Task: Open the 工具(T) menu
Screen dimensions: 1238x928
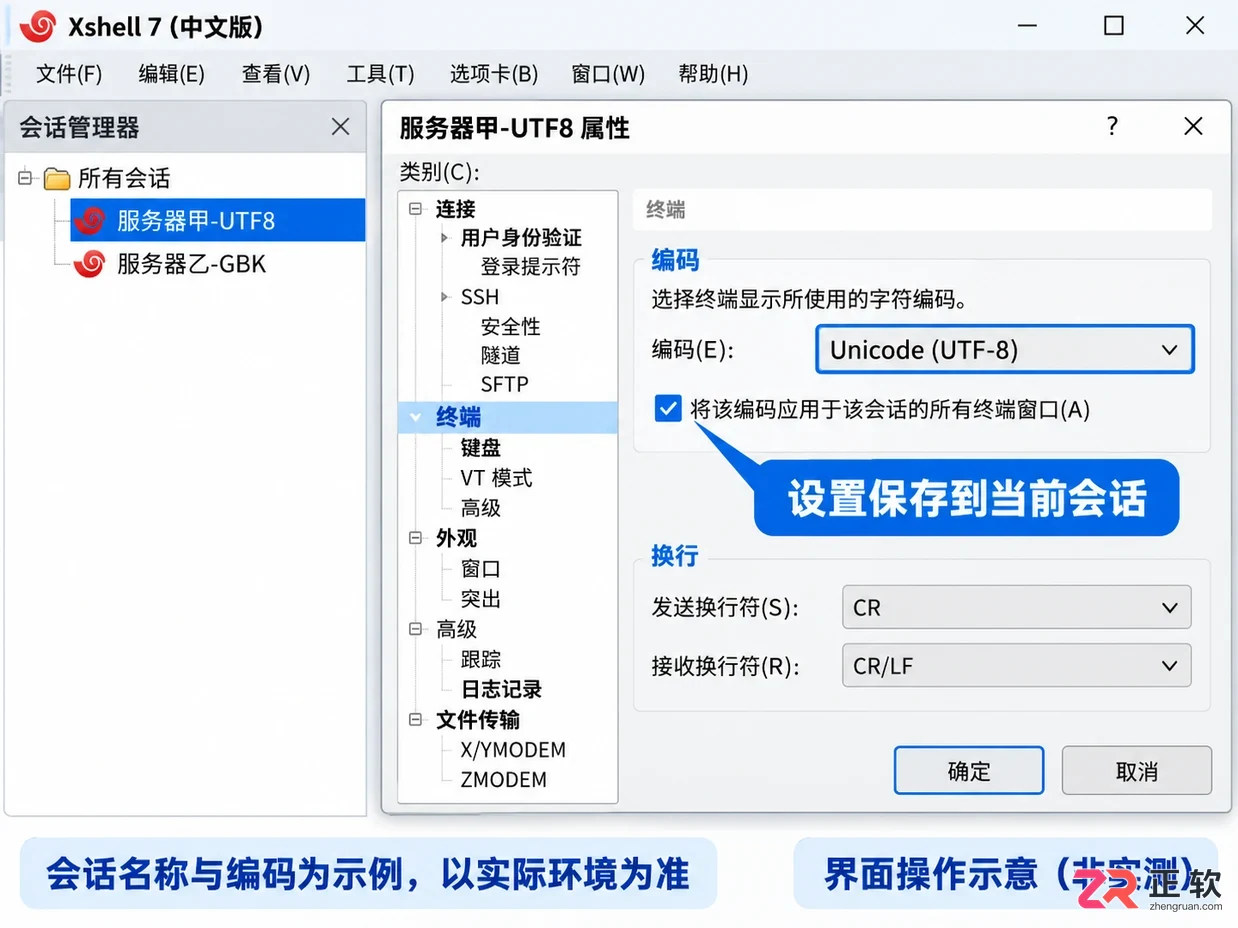Action: [380, 74]
